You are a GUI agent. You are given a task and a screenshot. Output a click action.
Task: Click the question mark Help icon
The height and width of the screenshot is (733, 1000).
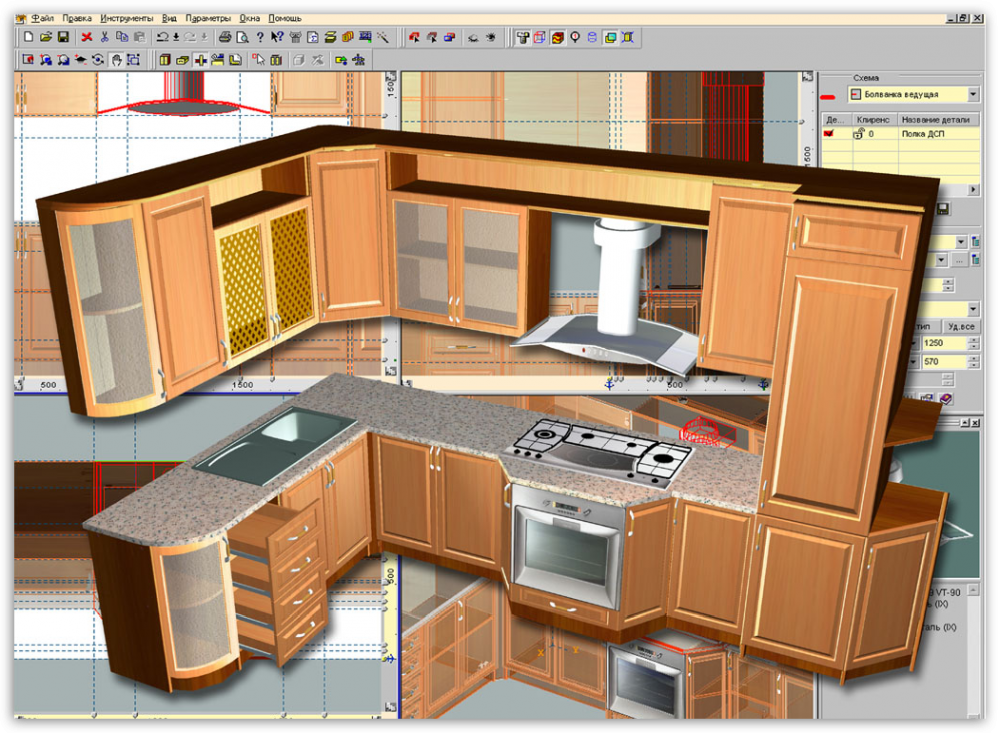[x=260, y=37]
